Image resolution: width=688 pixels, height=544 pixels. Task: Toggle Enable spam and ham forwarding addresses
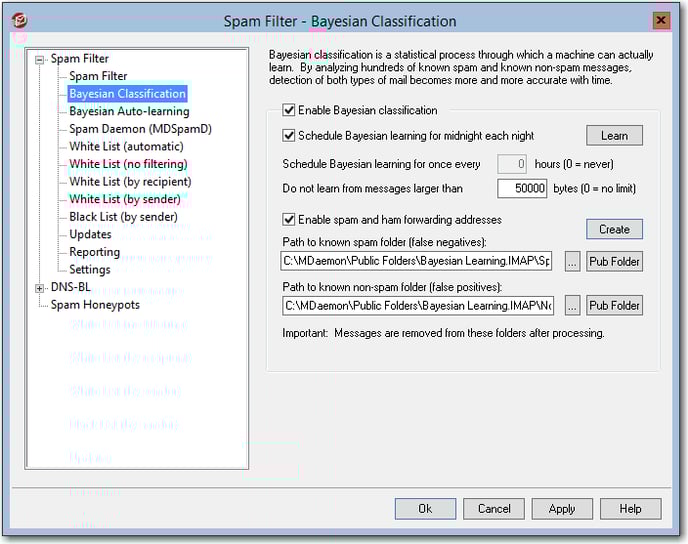(x=289, y=219)
